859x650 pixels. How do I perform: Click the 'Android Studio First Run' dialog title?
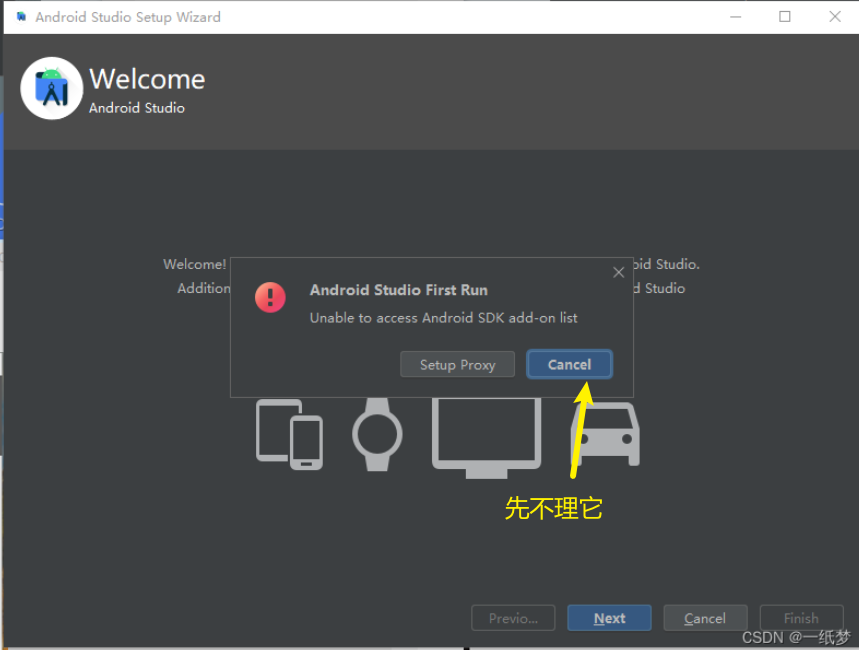tap(399, 290)
